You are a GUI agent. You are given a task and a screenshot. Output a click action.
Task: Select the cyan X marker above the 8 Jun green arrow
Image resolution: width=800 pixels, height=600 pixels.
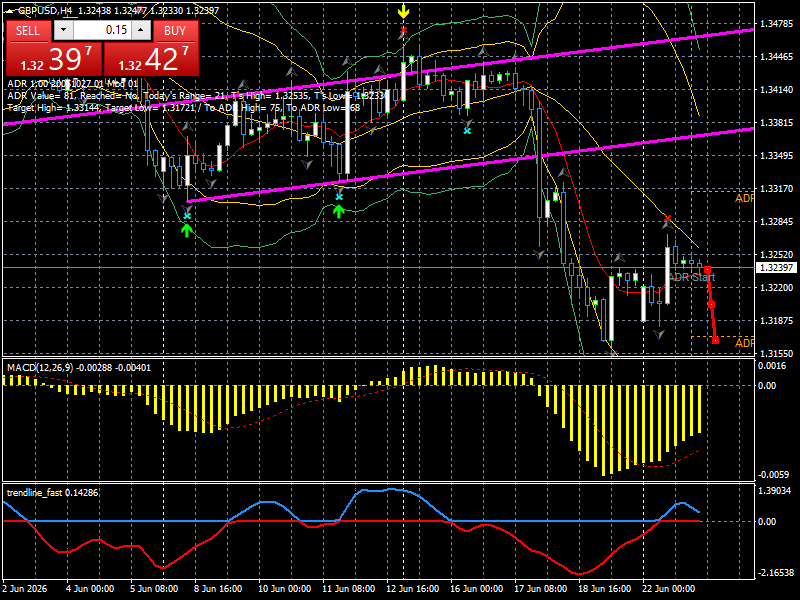pyautogui.click(x=187, y=216)
